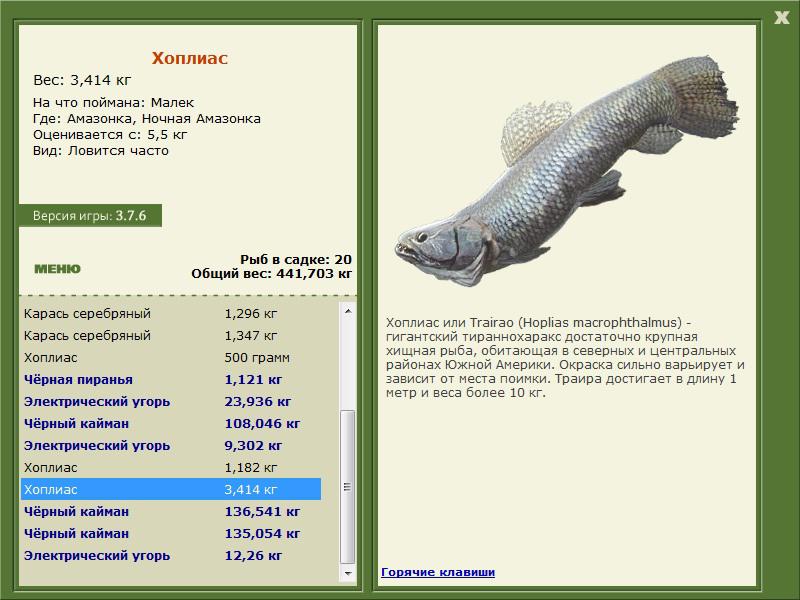Click the list scrollbar up arrow

click(x=348, y=311)
